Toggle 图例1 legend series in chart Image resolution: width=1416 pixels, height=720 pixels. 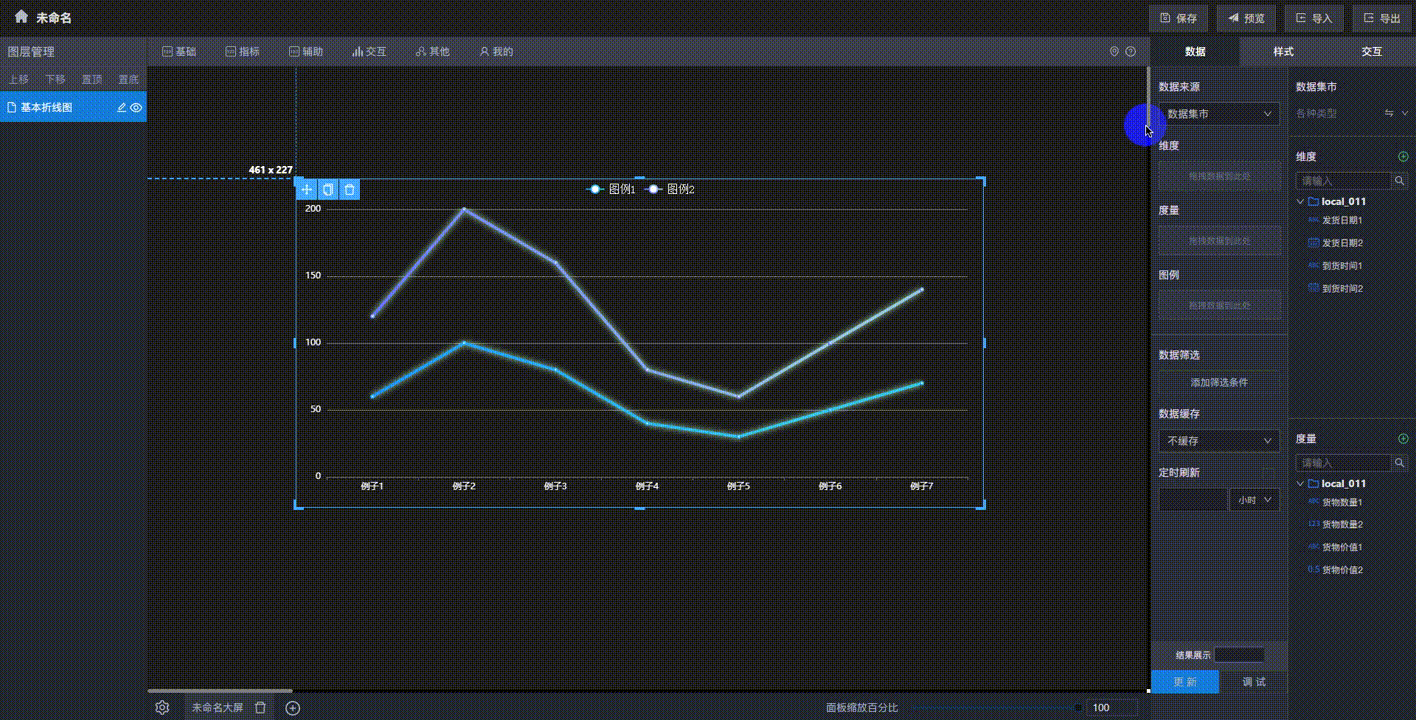click(612, 189)
